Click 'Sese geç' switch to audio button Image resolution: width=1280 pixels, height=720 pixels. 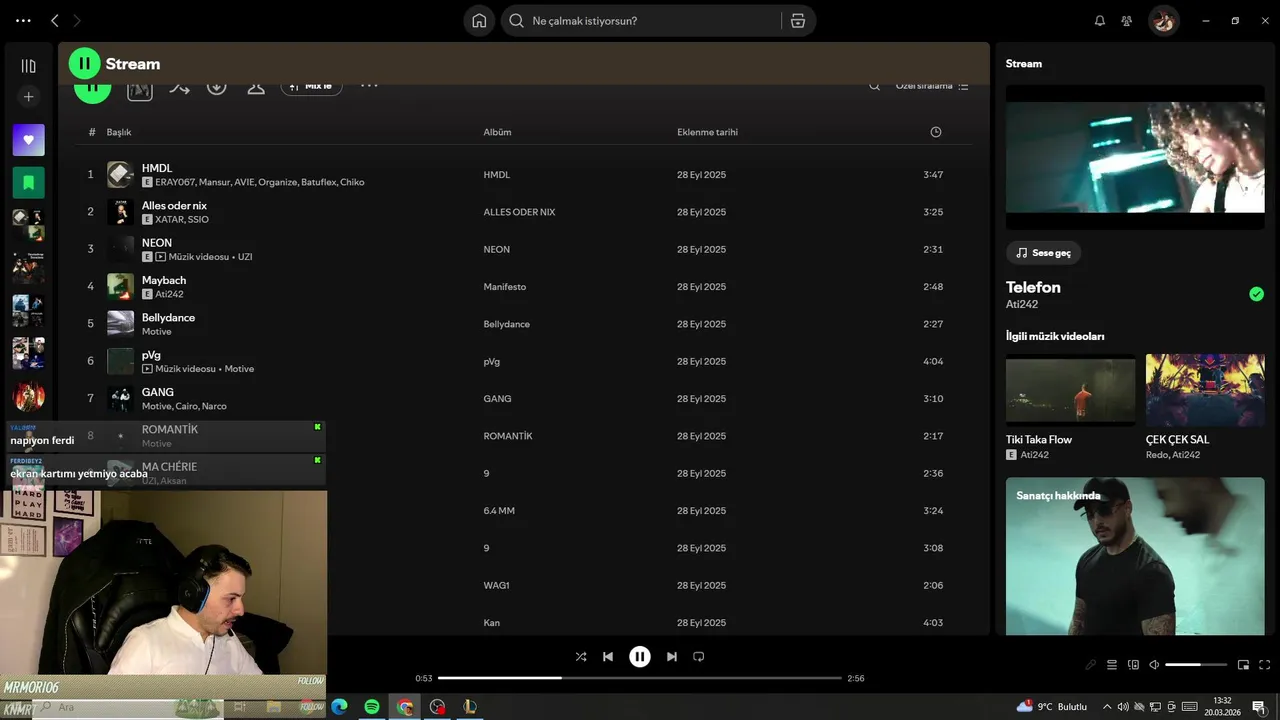click(x=1043, y=253)
